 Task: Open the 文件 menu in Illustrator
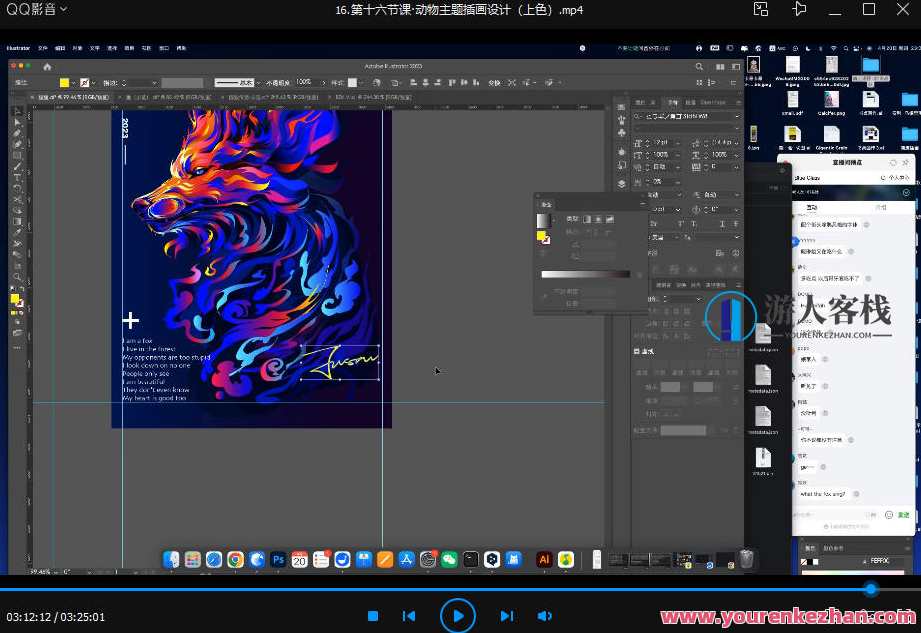(x=42, y=47)
